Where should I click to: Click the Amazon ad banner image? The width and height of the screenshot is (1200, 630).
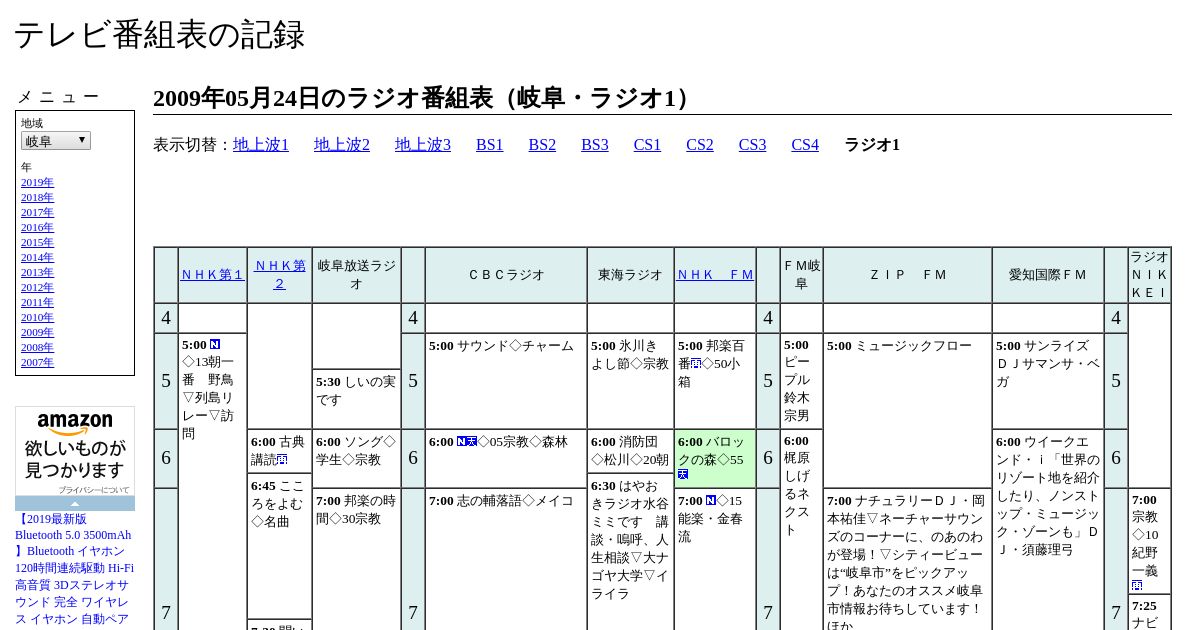[75, 452]
